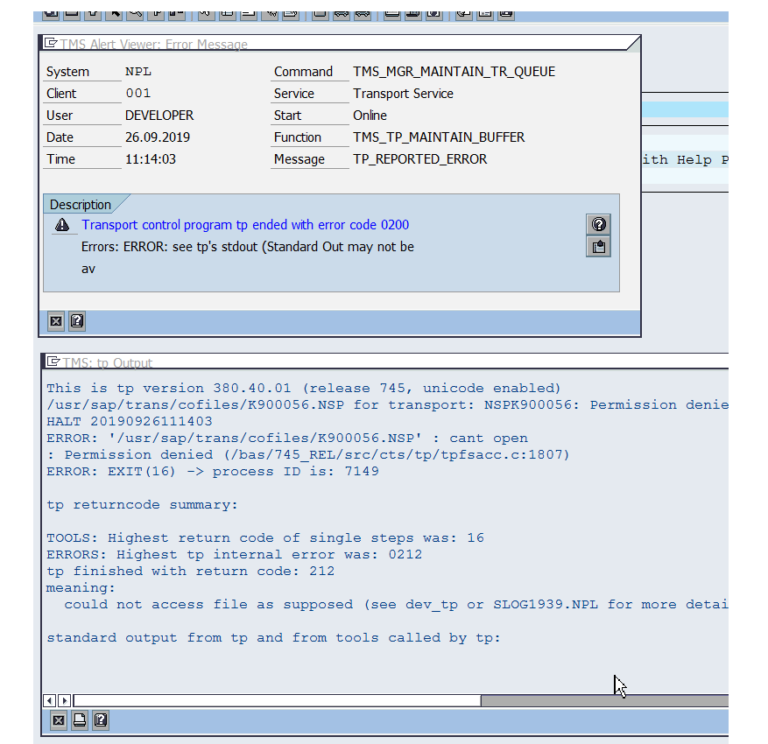This screenshot has height=744, width=768.
Task: Click the 'TOOLS: Highest return code' line
Action: pyautogui.click(x=265, y=538)
